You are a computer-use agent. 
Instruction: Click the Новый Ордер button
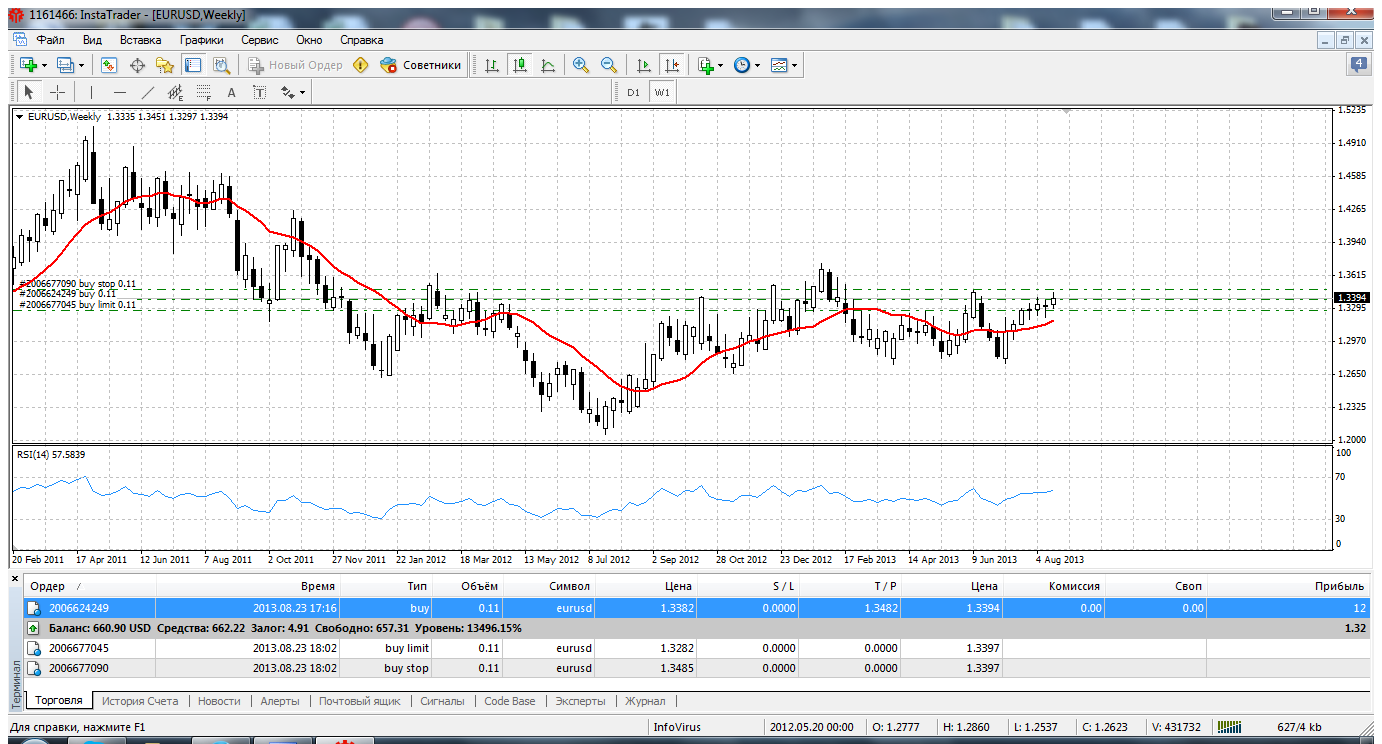pyautogui.click(x=296, y=65)
